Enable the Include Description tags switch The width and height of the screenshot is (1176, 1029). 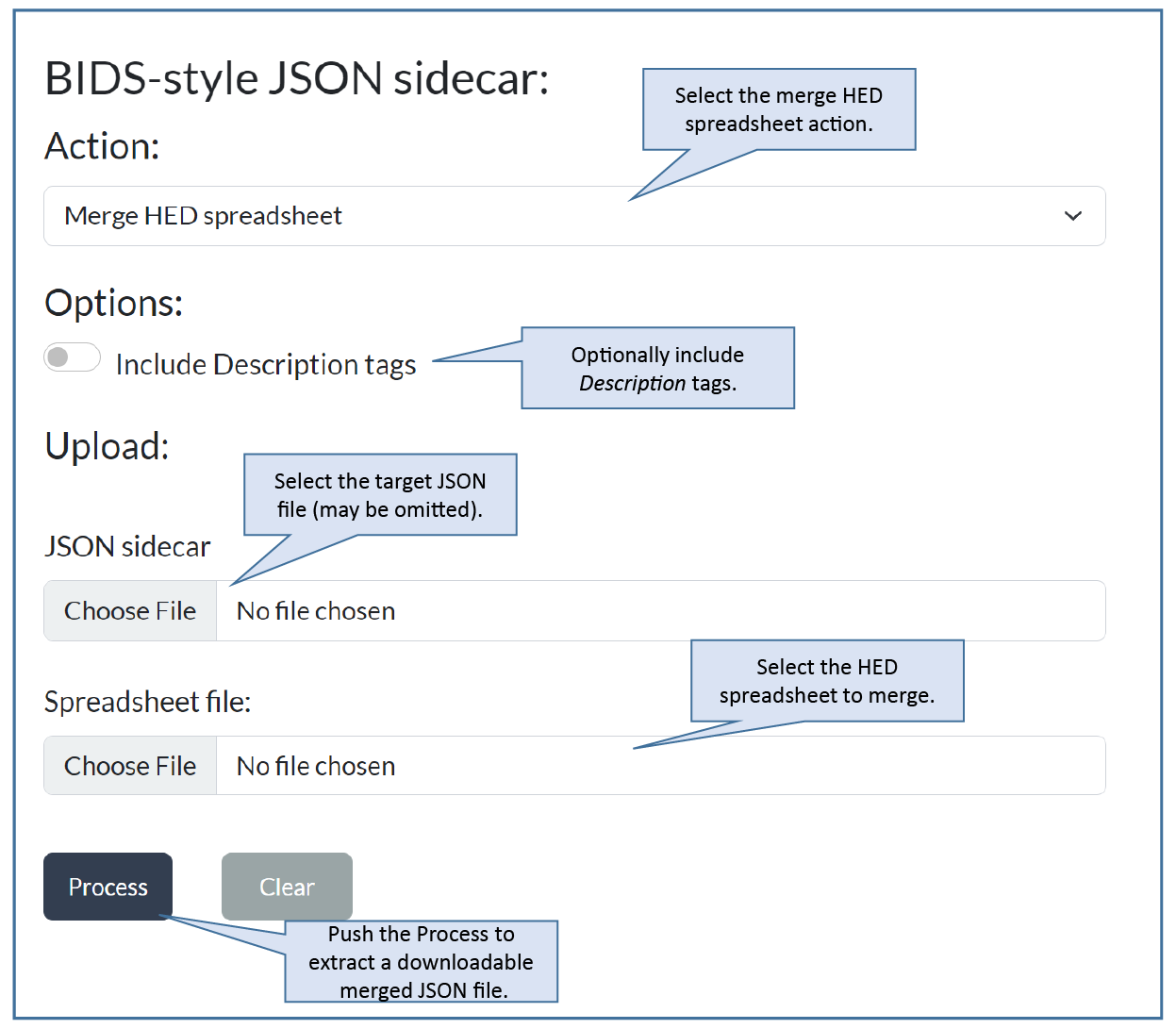[x=72, y=357]
